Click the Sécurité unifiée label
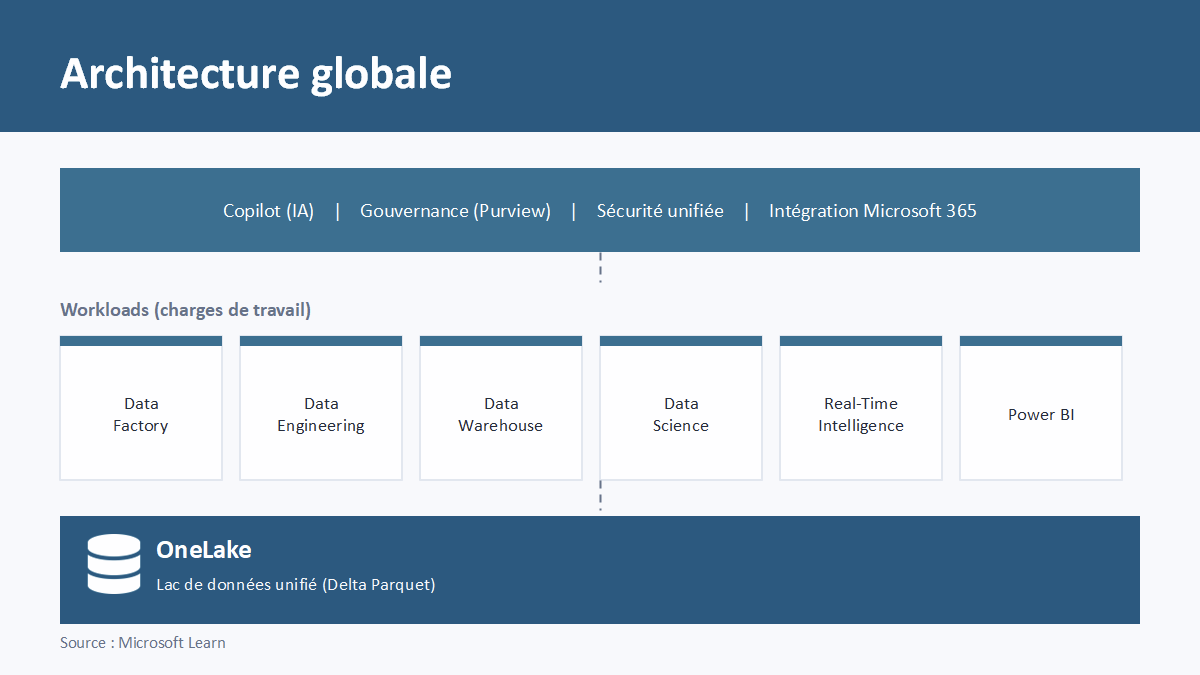The image size is (1200, 675). point(660,211)
